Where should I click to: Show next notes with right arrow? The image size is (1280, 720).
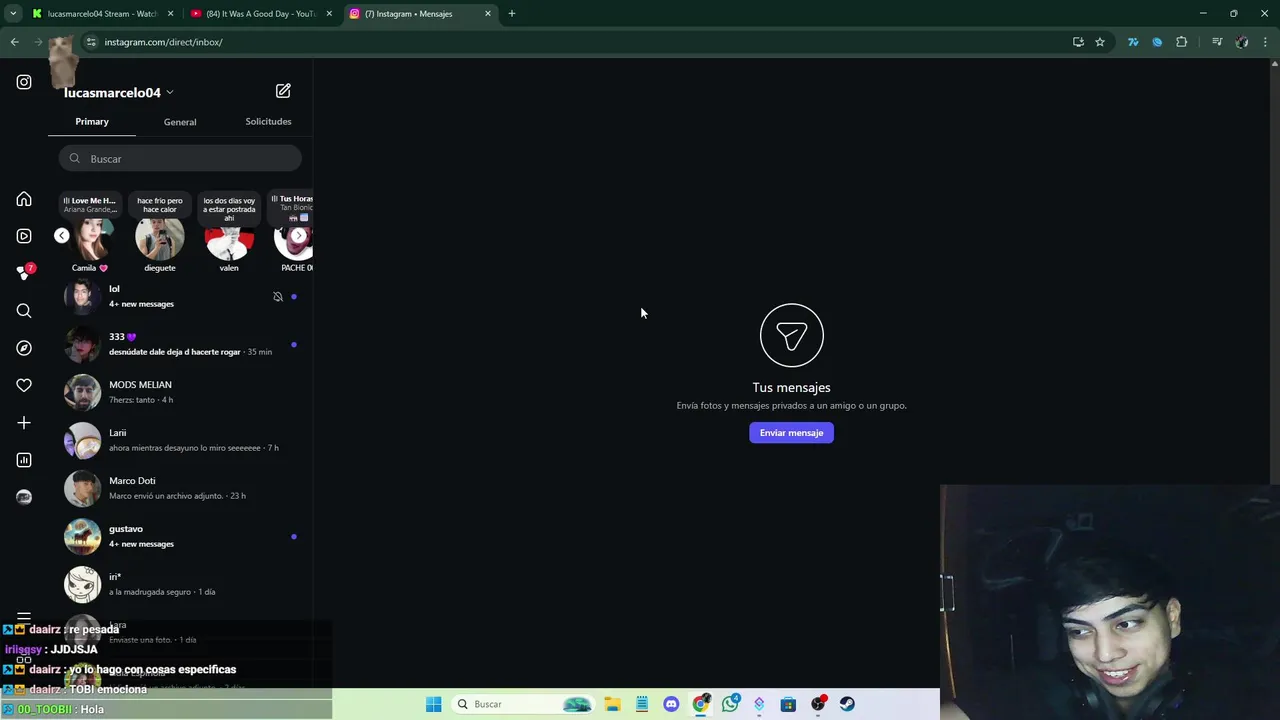pos(298,236)
